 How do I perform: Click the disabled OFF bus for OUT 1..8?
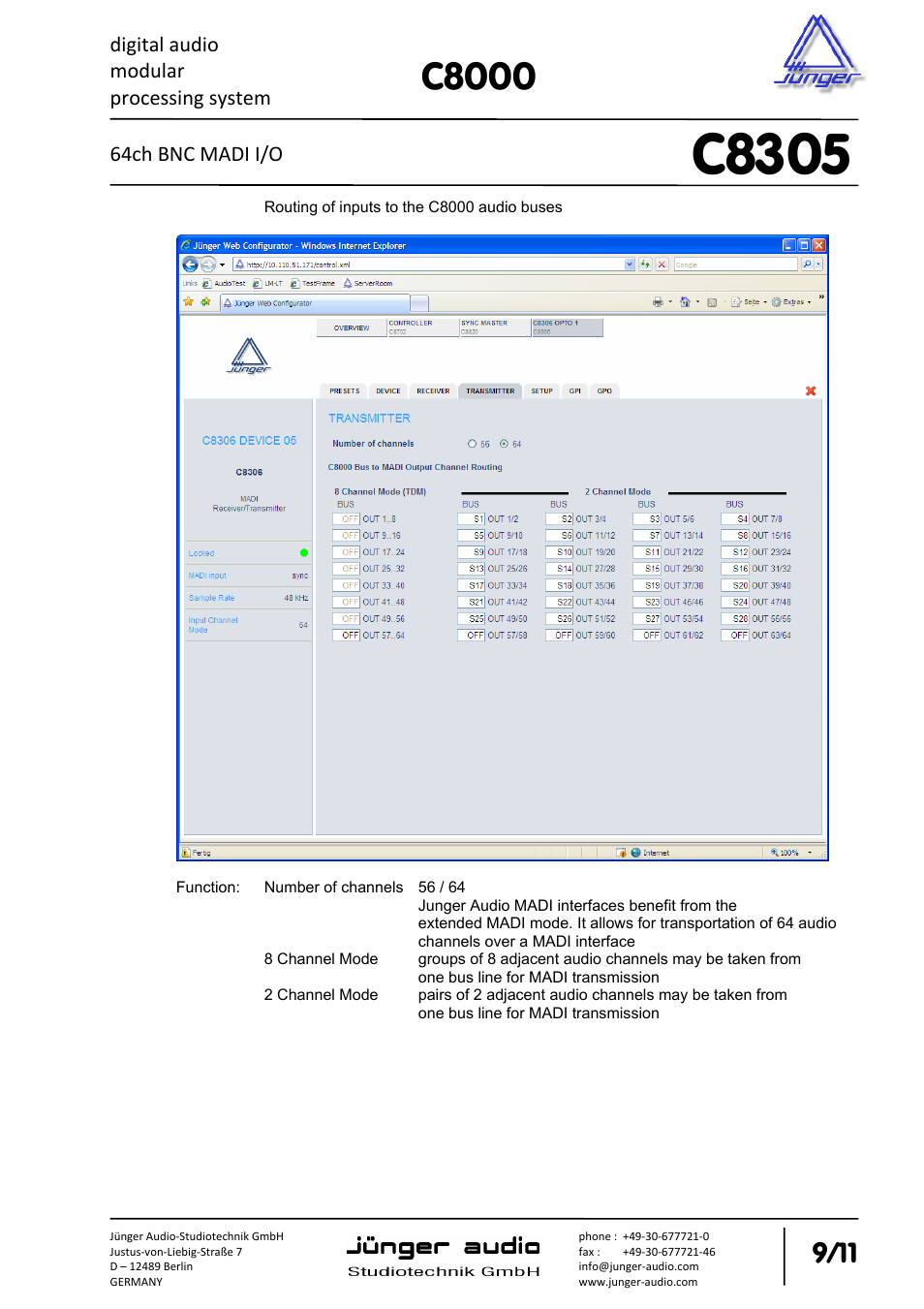coord(346,519)
